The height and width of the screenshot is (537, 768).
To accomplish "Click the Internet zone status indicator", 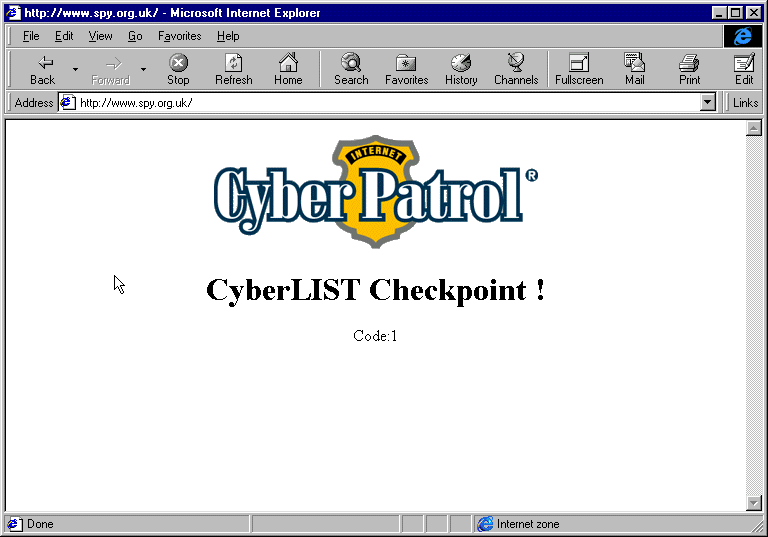I will click(519, 524).
